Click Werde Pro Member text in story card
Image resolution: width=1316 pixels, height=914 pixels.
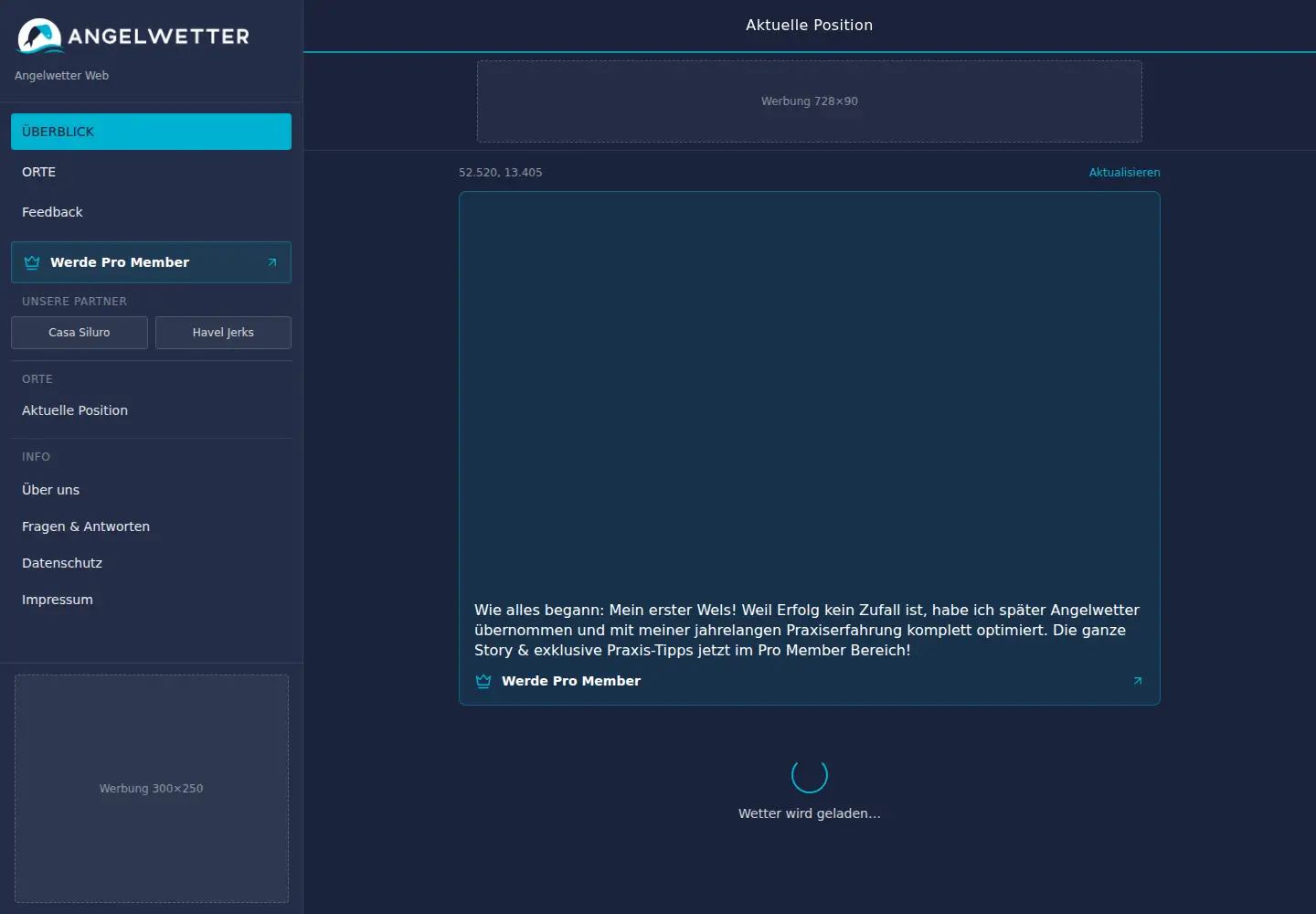pyautogui.click(x=571, y=681)
